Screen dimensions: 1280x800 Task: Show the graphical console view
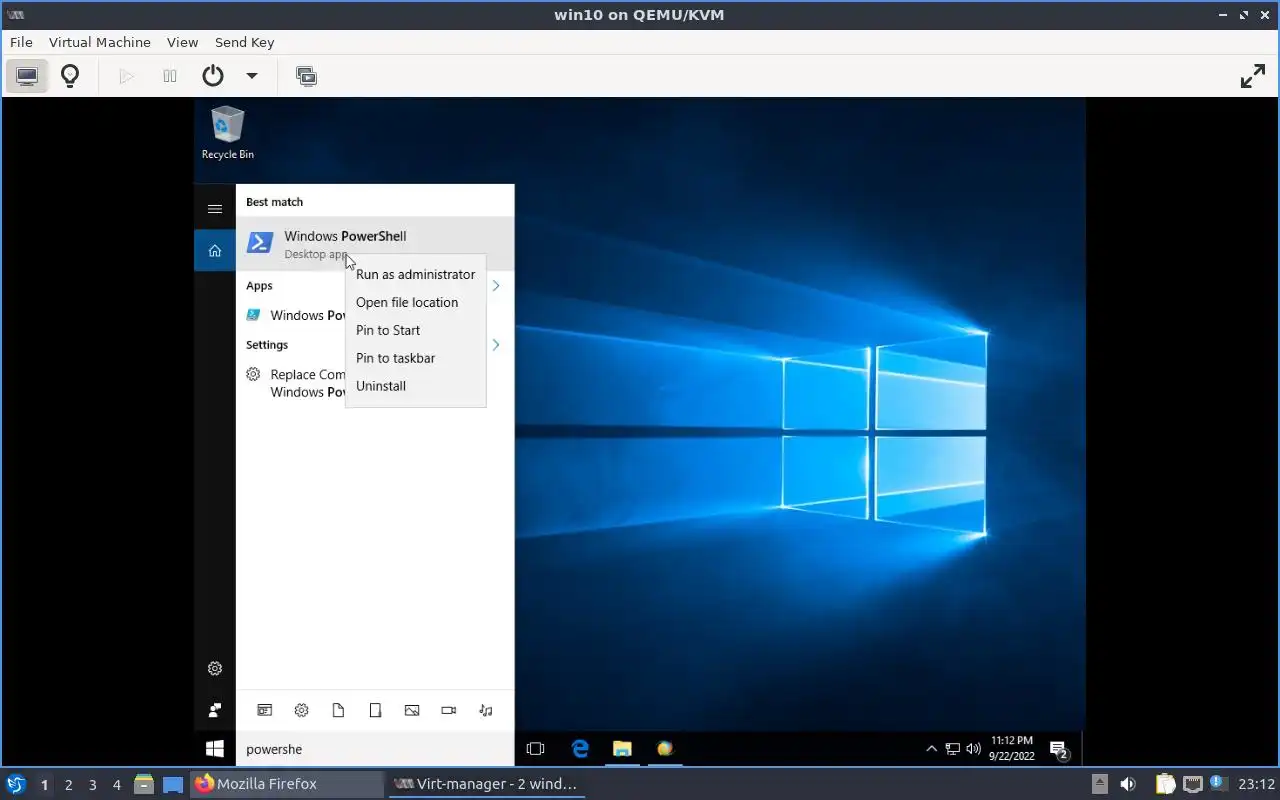tap(27, 76)
